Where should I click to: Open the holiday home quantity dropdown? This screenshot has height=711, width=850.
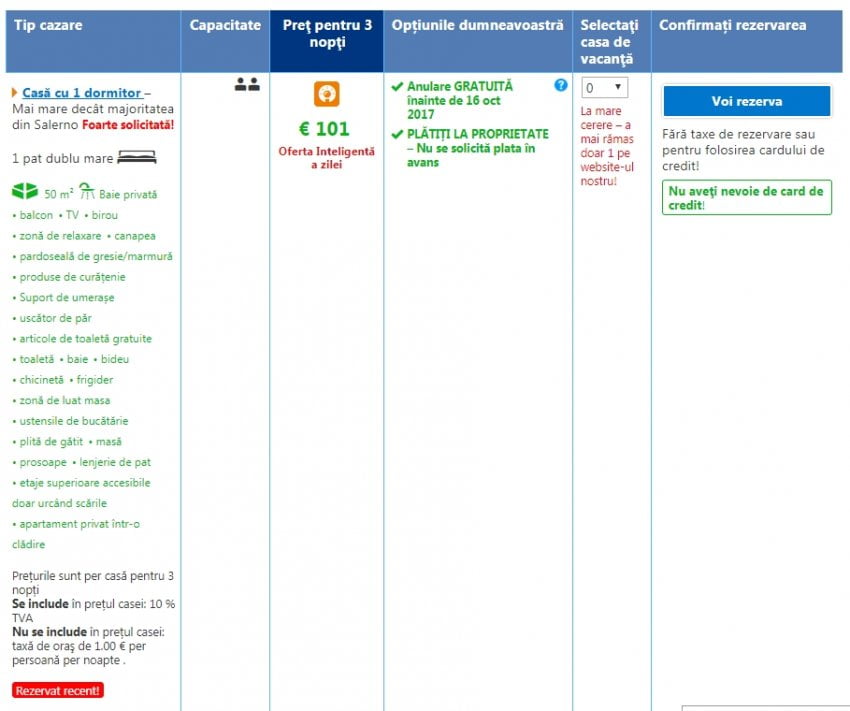click(x=604, y=88)
